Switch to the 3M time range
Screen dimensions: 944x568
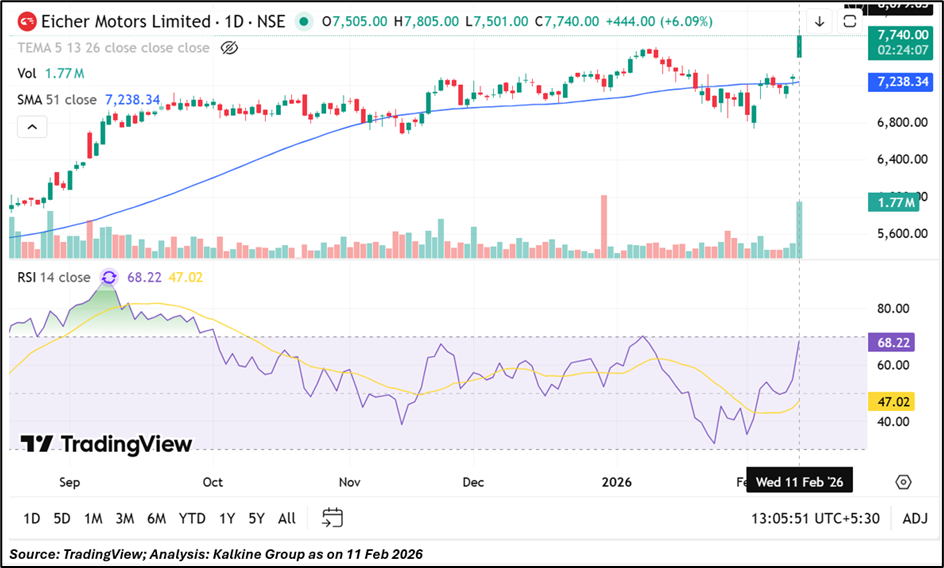pos(124,518)
